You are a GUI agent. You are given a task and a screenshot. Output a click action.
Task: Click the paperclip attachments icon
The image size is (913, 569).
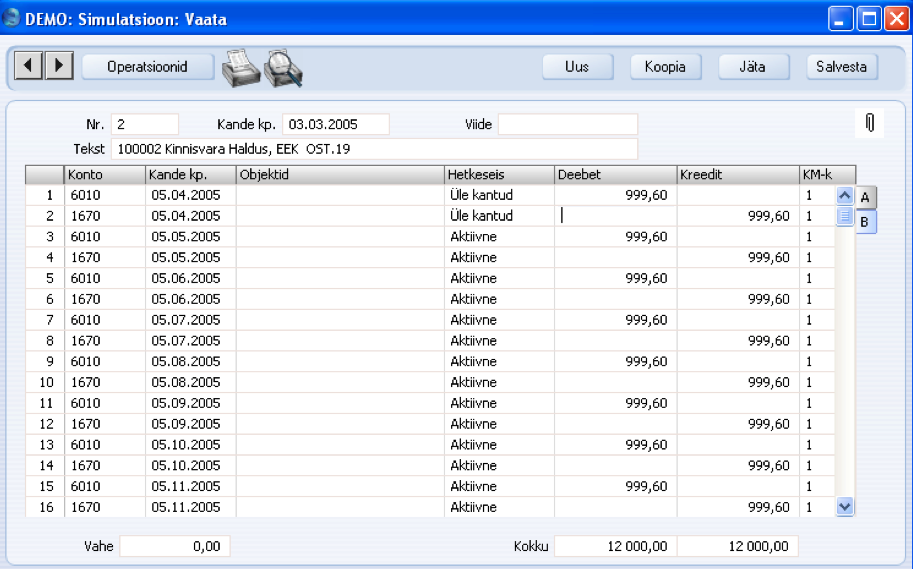(x=869, y=123)
